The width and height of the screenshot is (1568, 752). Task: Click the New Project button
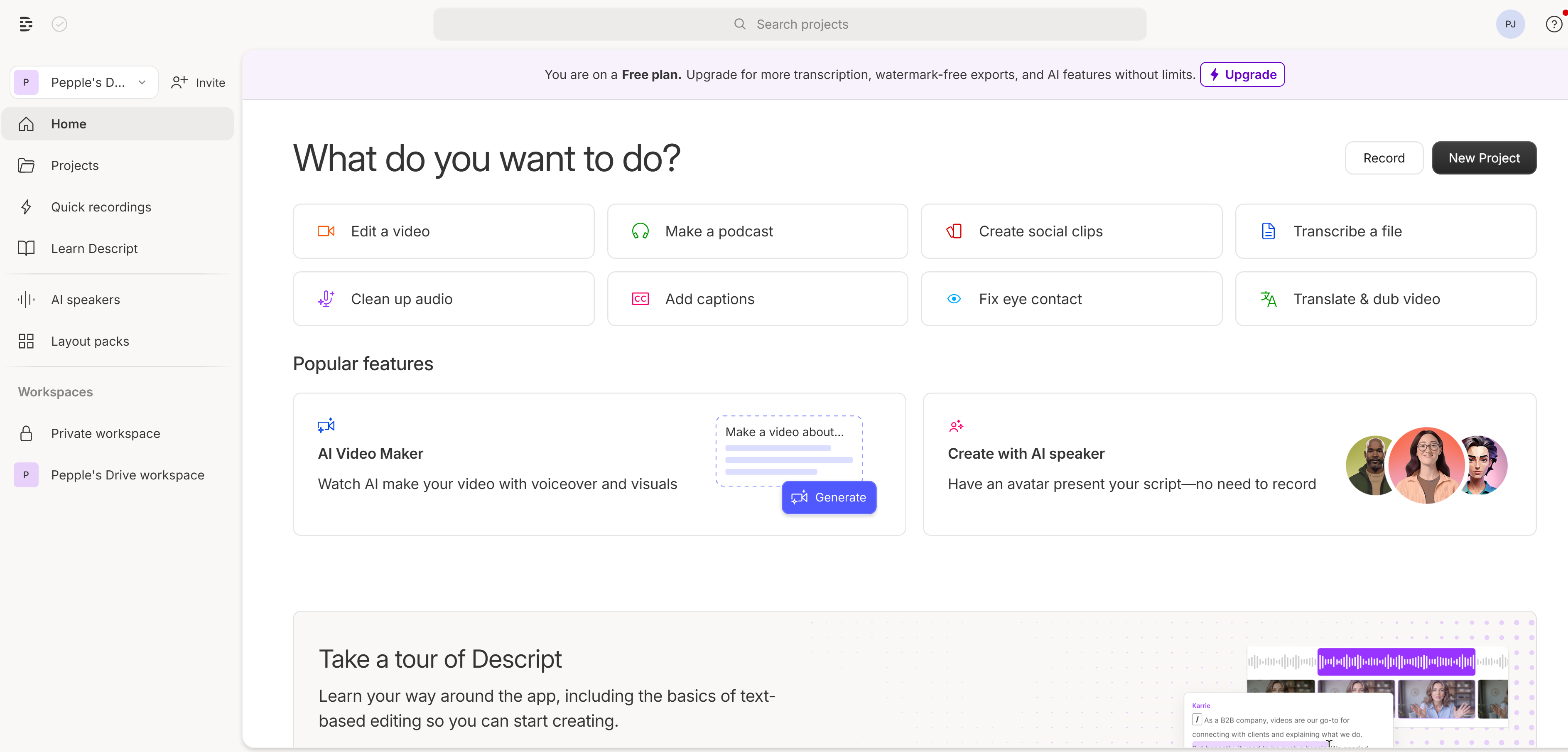[x=1483, y=158]
